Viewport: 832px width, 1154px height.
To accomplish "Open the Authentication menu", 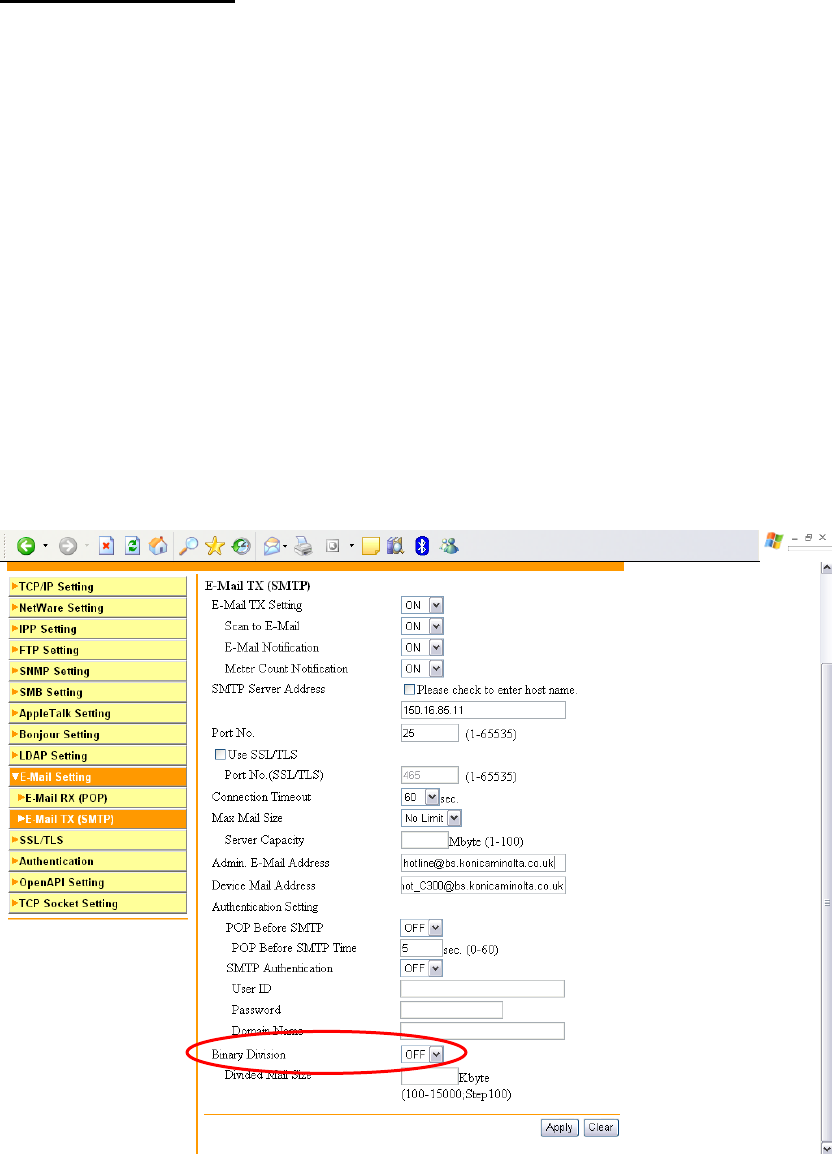I will click(97, 861).
